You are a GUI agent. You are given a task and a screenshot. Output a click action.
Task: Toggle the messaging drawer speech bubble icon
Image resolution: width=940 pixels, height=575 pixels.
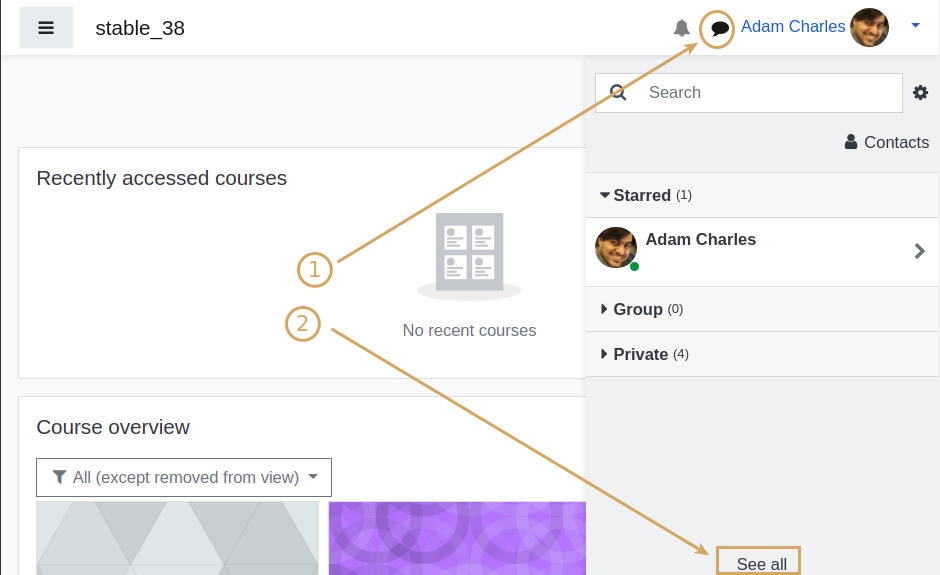(x=719, y=28)
